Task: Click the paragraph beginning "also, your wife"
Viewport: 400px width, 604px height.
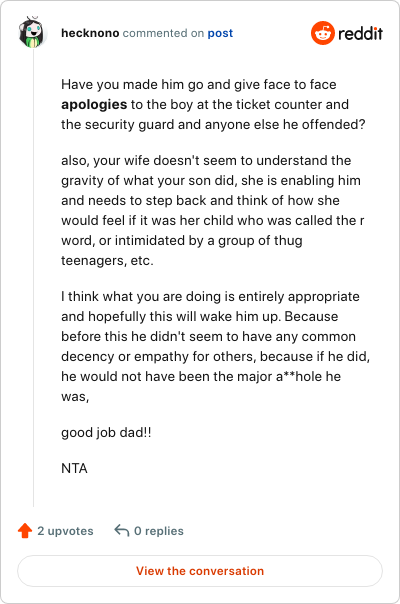Action: pyautogui.click(x=213, y=210)
